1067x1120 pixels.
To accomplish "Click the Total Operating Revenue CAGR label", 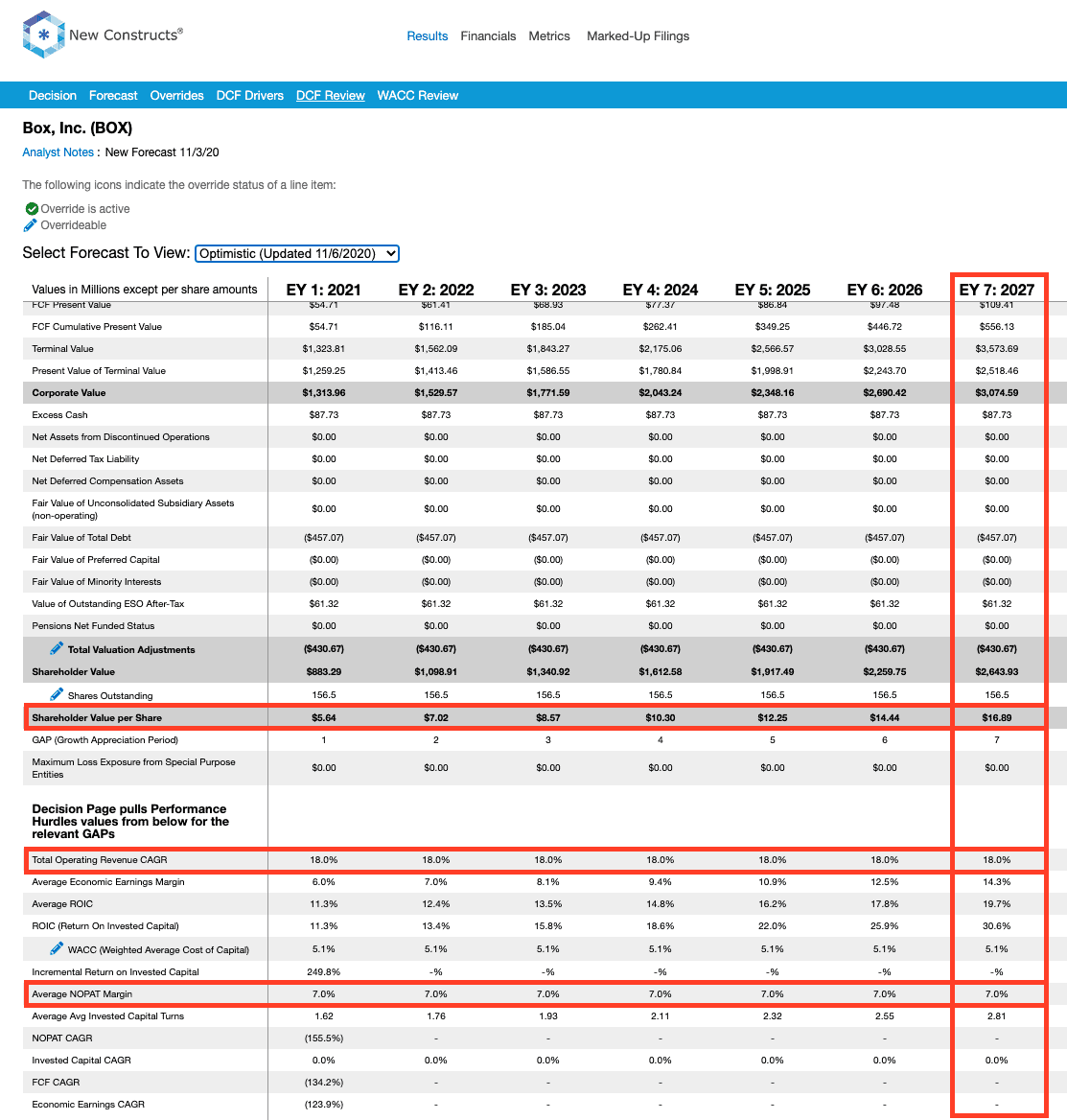I will pyautogui.click(x=100, y=859).
